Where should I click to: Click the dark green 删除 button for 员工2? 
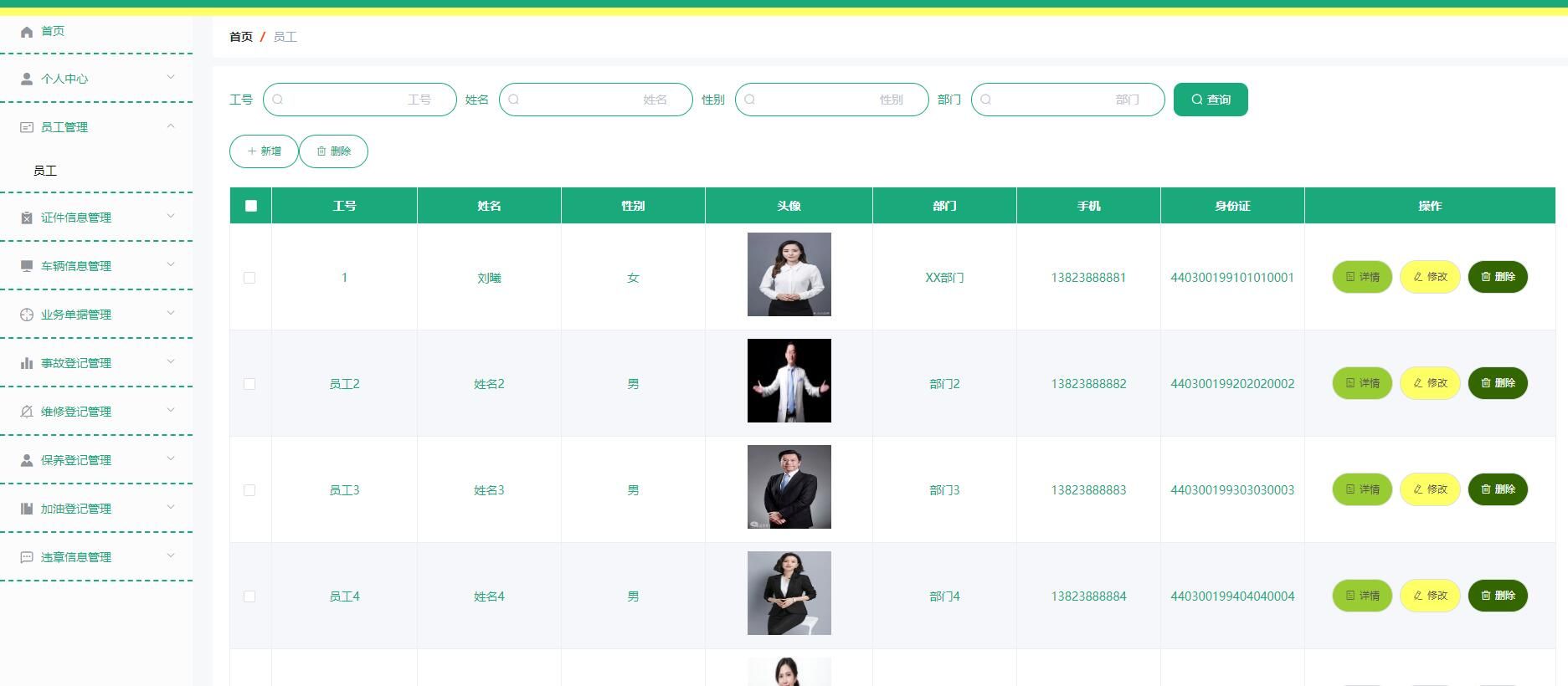1498,383
